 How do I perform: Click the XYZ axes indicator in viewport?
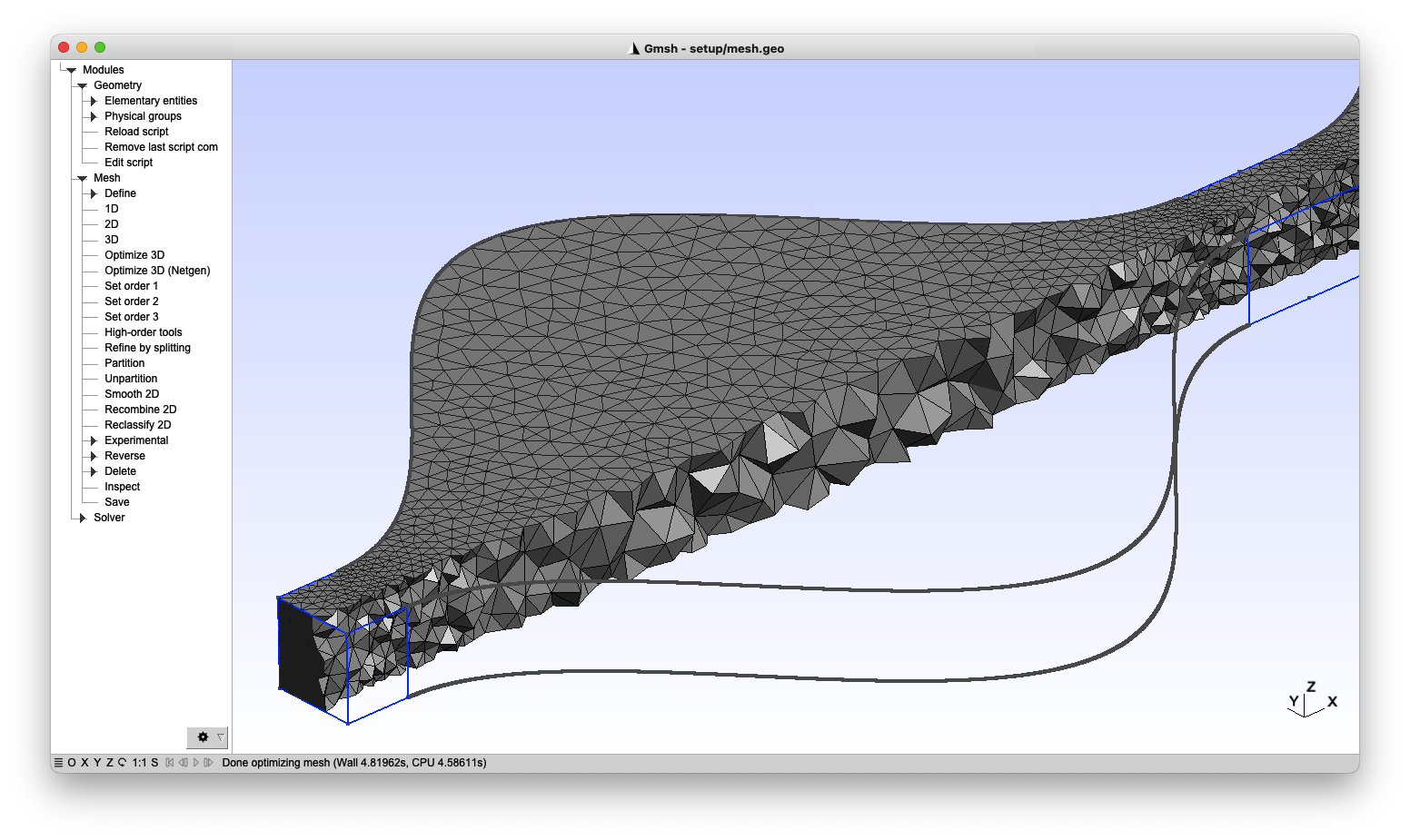coord(1310,701)
